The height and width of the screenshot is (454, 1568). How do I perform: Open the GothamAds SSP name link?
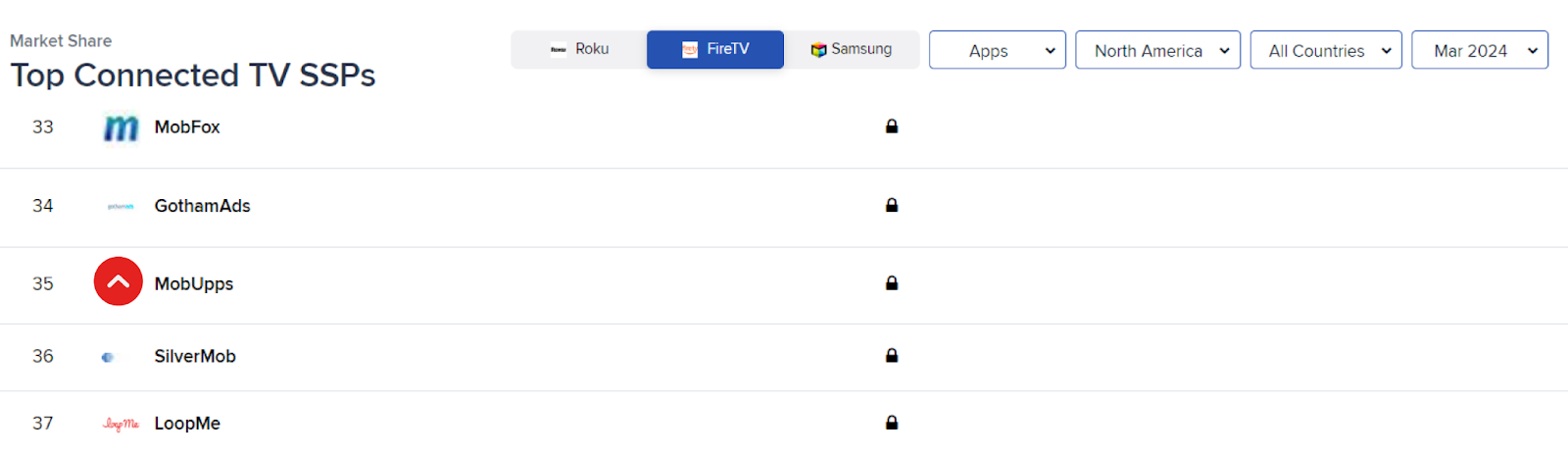pyautogui.click(x=203, y=206)
